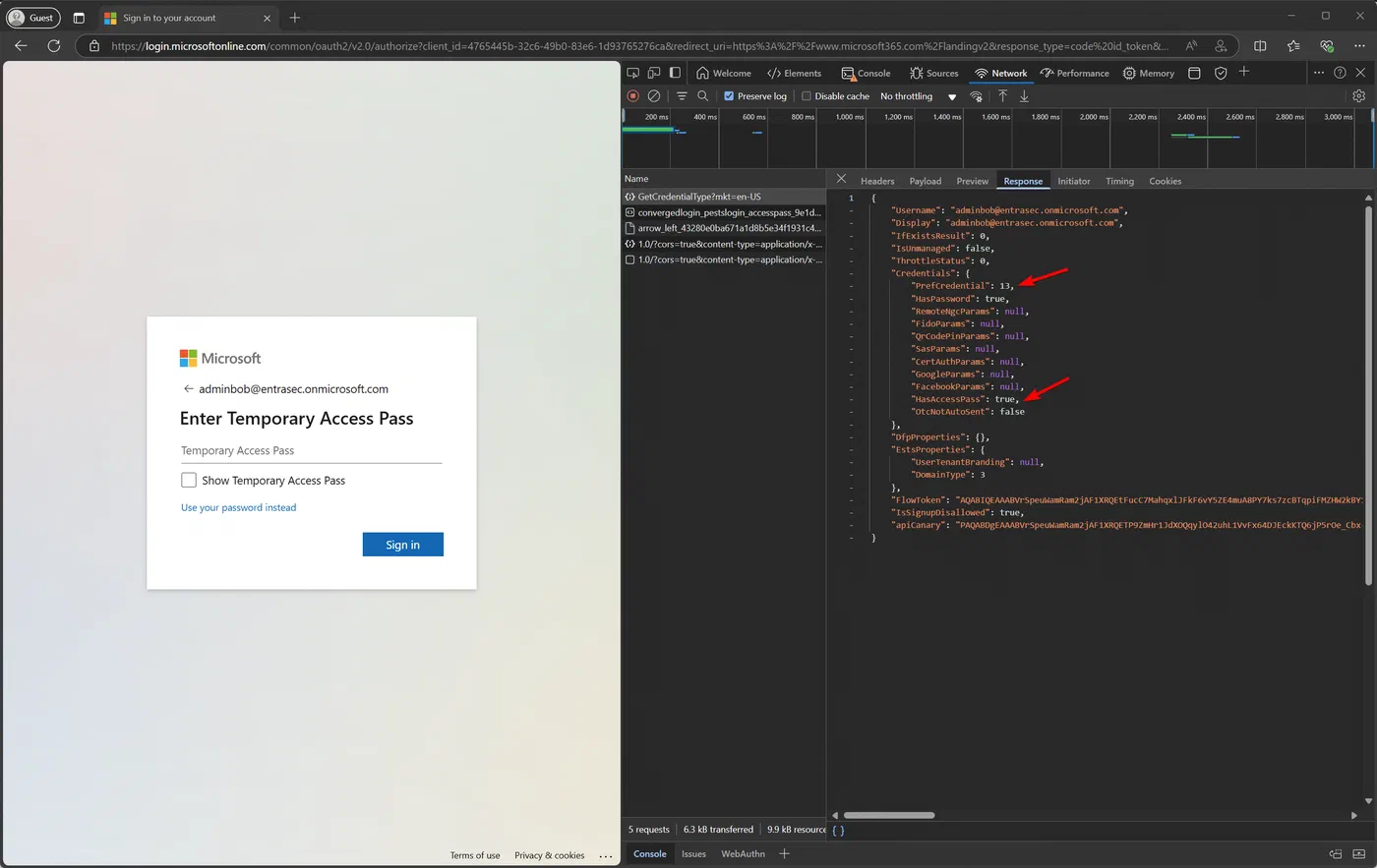Open DevTools help question mark icon
This screenshot has width=1377, height=868.
point(1340,73)
